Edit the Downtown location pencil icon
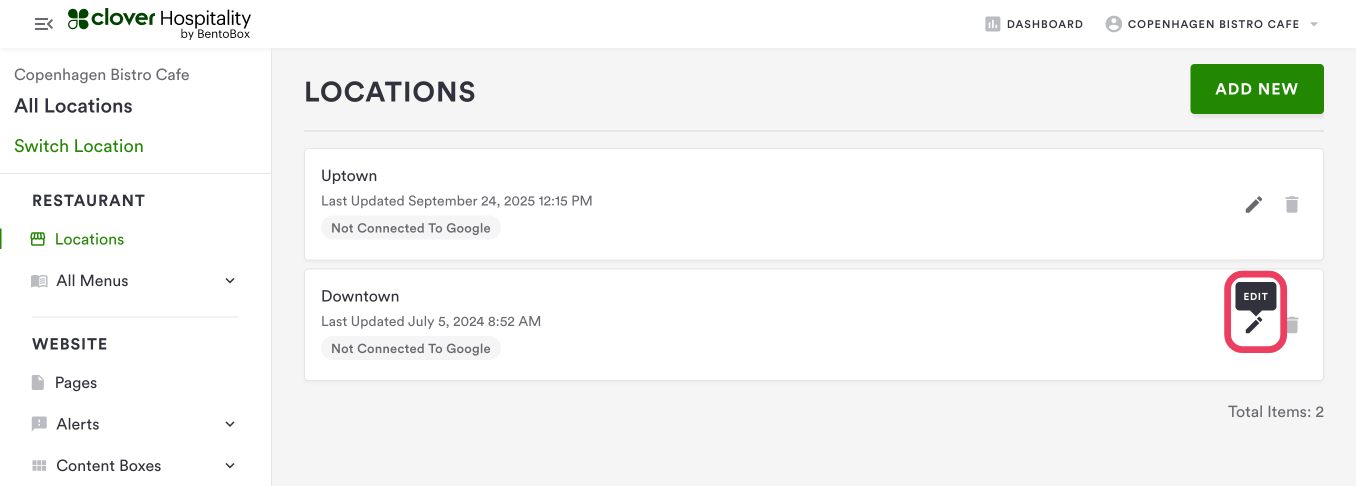Image resolution: width=1356 pixels, height=486 pixels. click(1254, 325)
